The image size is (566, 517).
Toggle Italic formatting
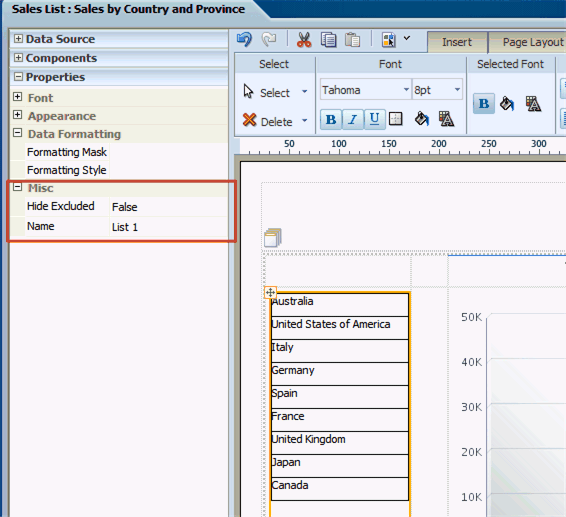click(x=353, y=119)
